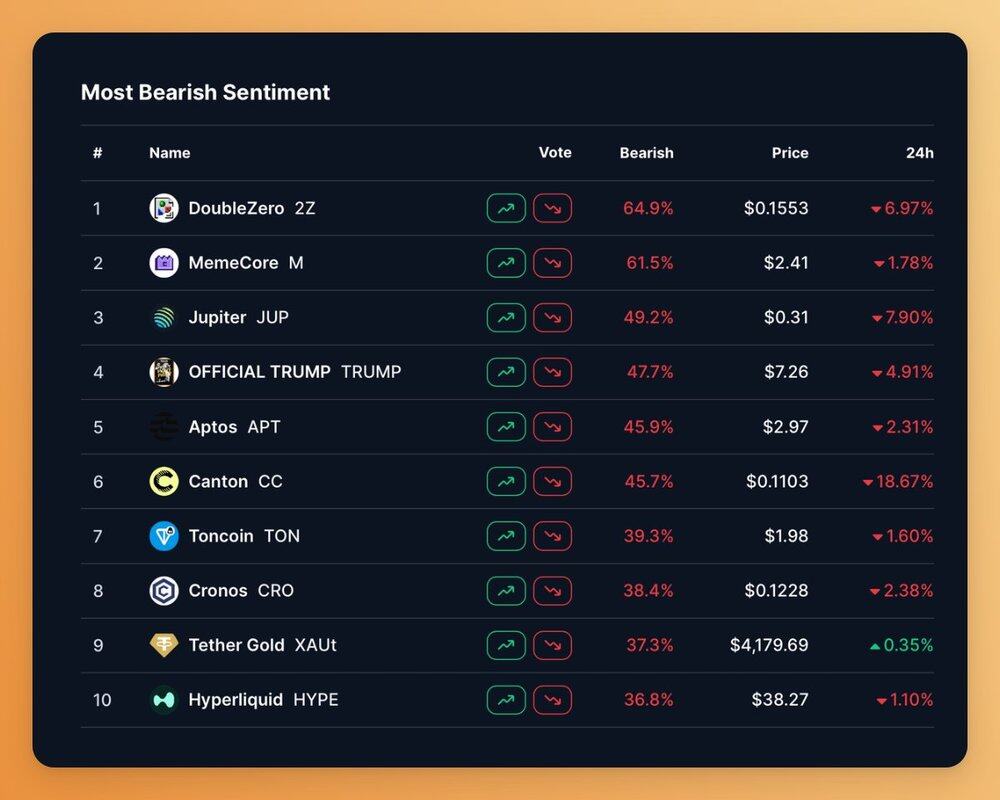Click the Tether Gold coin icon
Image resolution: width=1000 pixels, height=800 pixels.
pos(164,645)
